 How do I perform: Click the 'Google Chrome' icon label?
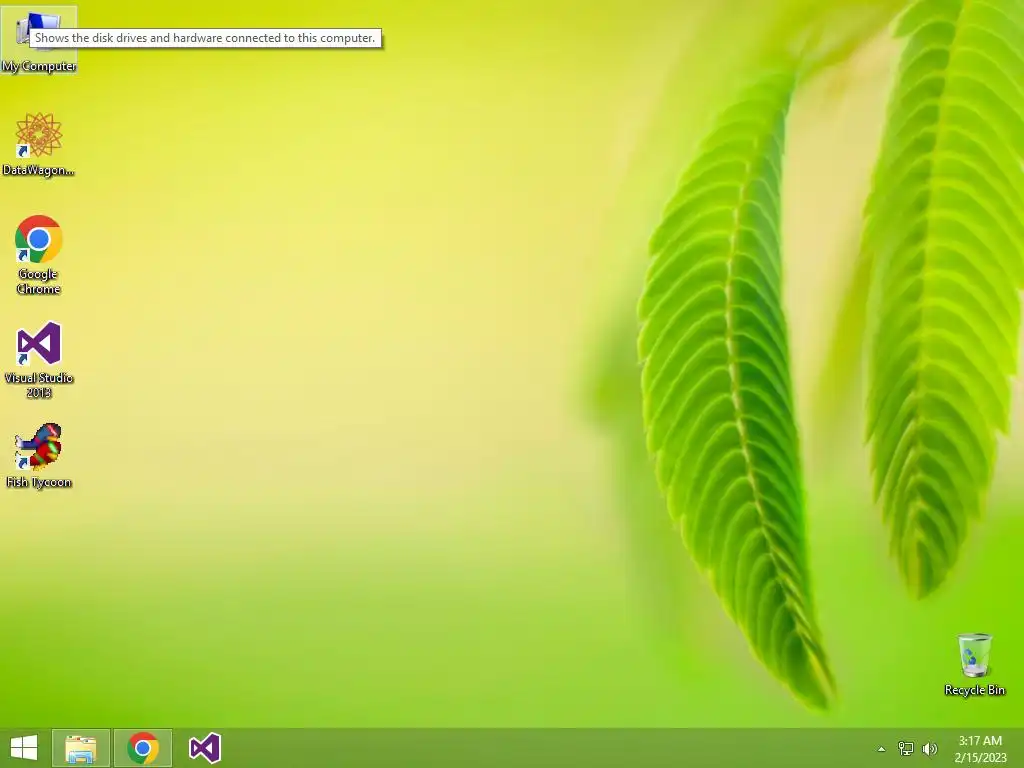point(39,281)
